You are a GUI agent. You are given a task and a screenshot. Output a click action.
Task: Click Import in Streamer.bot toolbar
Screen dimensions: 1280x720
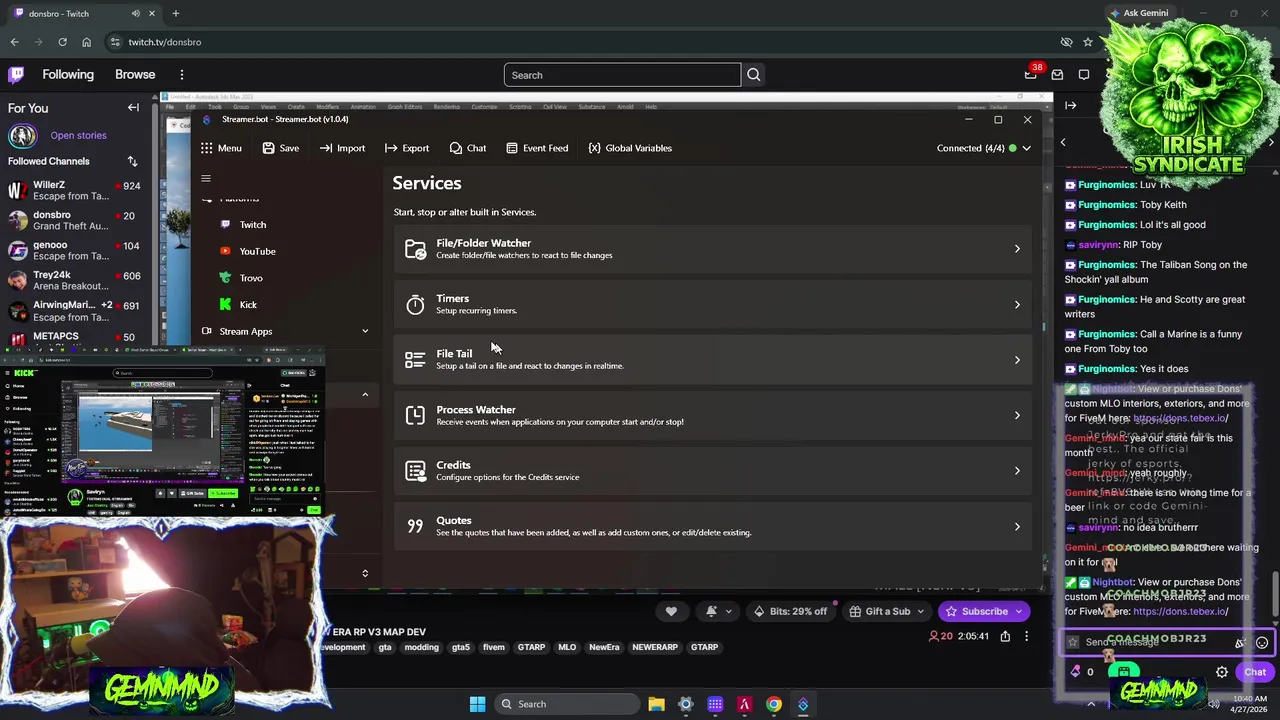[342, 148]
